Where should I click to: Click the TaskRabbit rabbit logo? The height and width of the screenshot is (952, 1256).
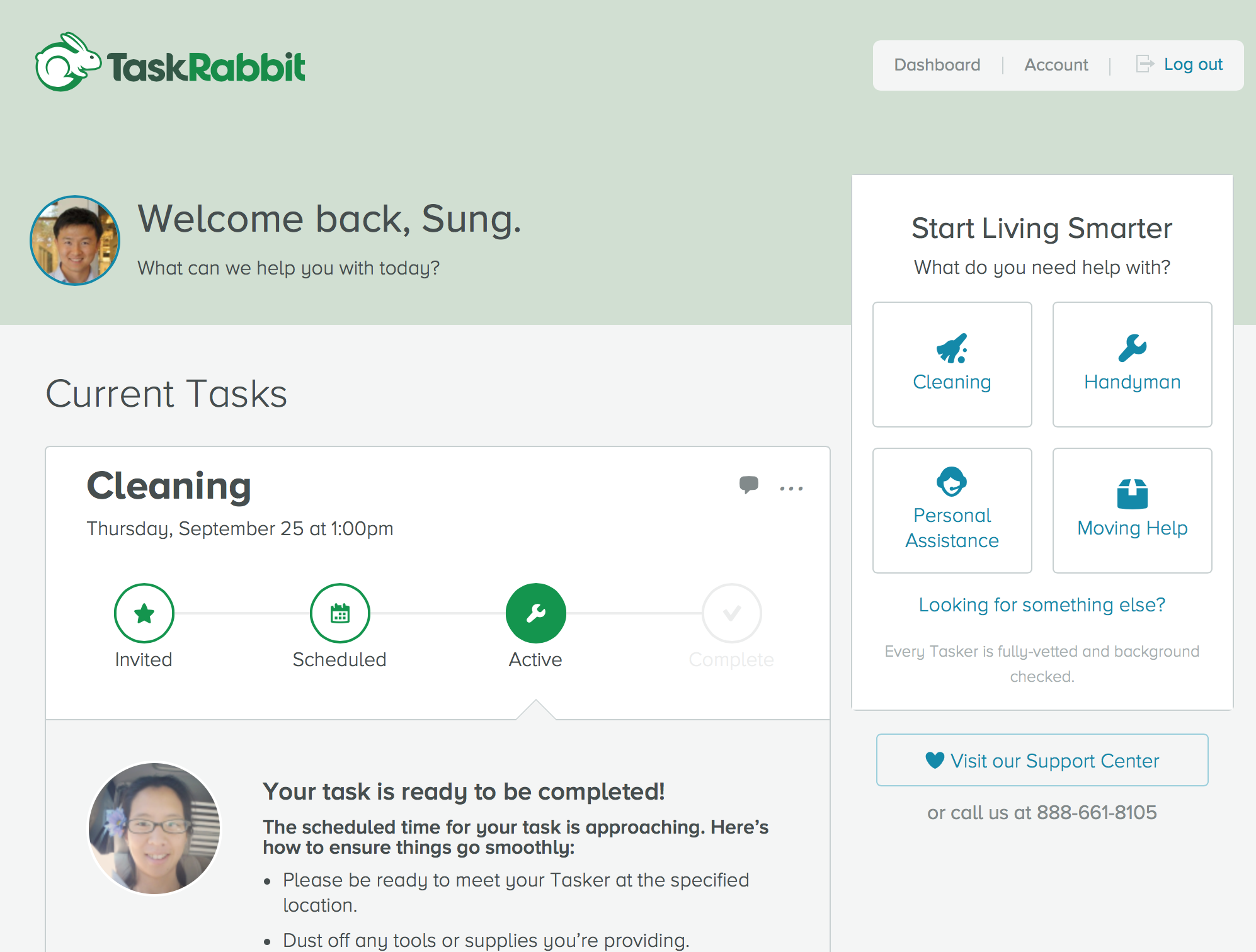click(x=68, y=63)
